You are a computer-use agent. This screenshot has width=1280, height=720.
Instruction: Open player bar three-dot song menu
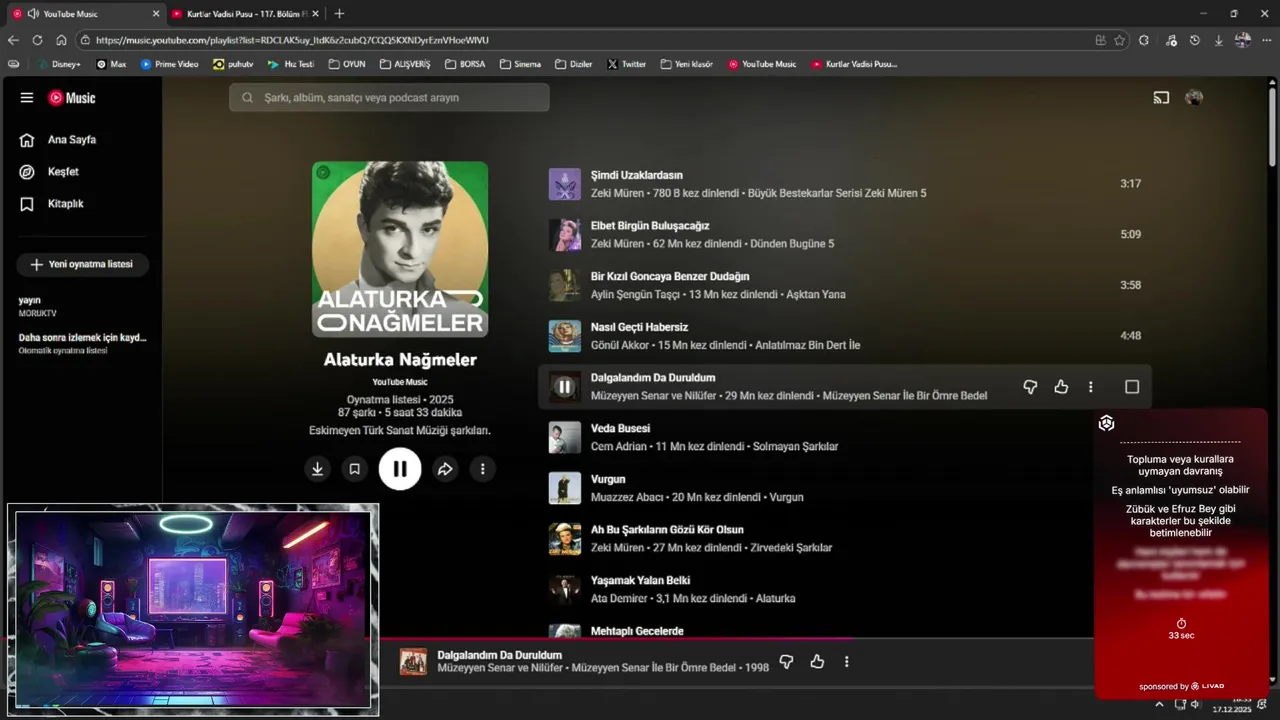point(847,662)
